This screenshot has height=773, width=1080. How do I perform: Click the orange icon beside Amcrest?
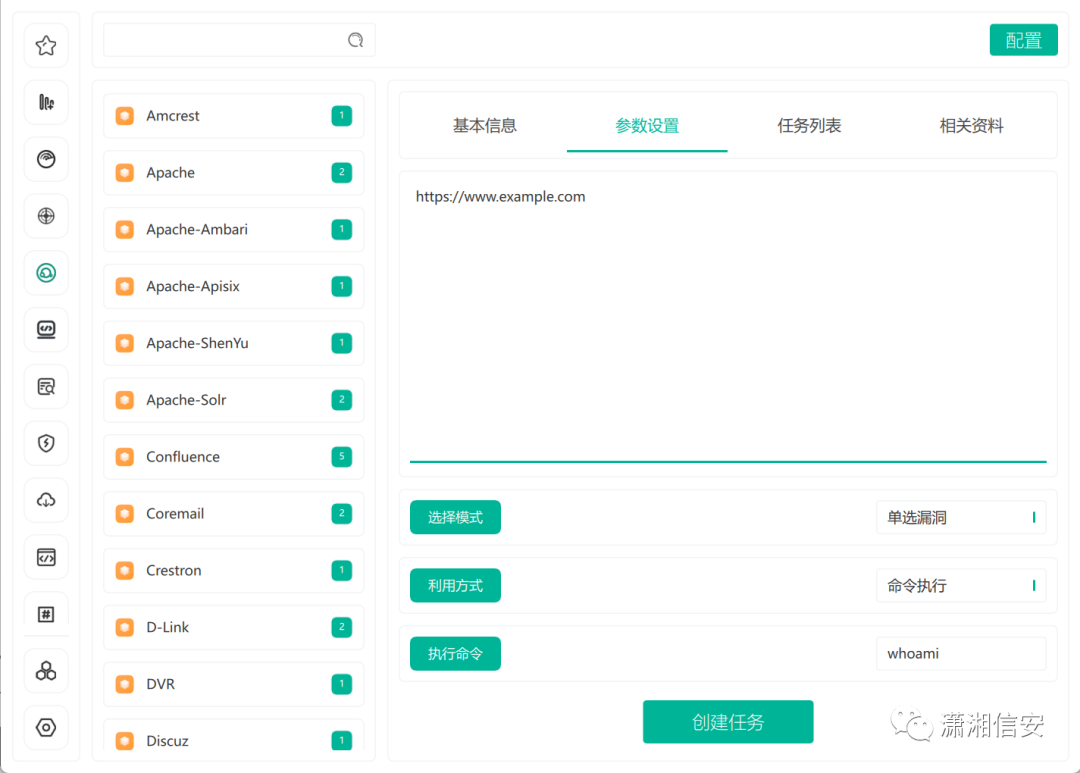tap(125, 116)
